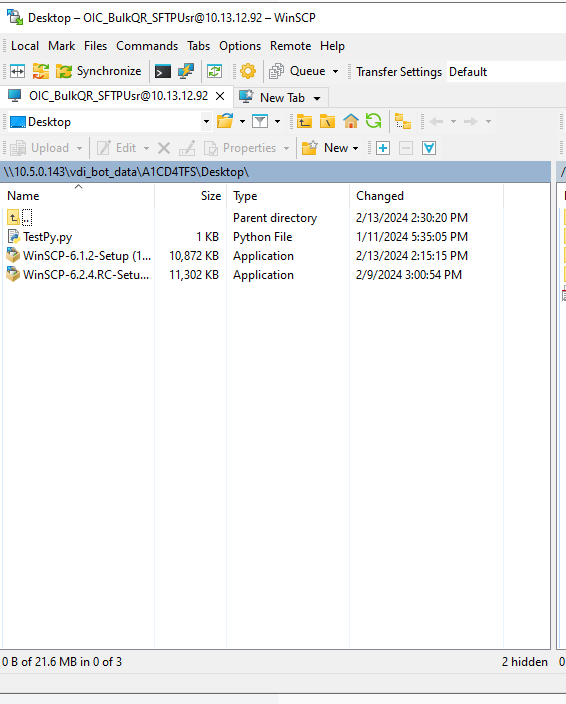The height and width of the screenshot is (704, 566).
Task: Go to home directory icon
Action: click(x=351, y=121)
